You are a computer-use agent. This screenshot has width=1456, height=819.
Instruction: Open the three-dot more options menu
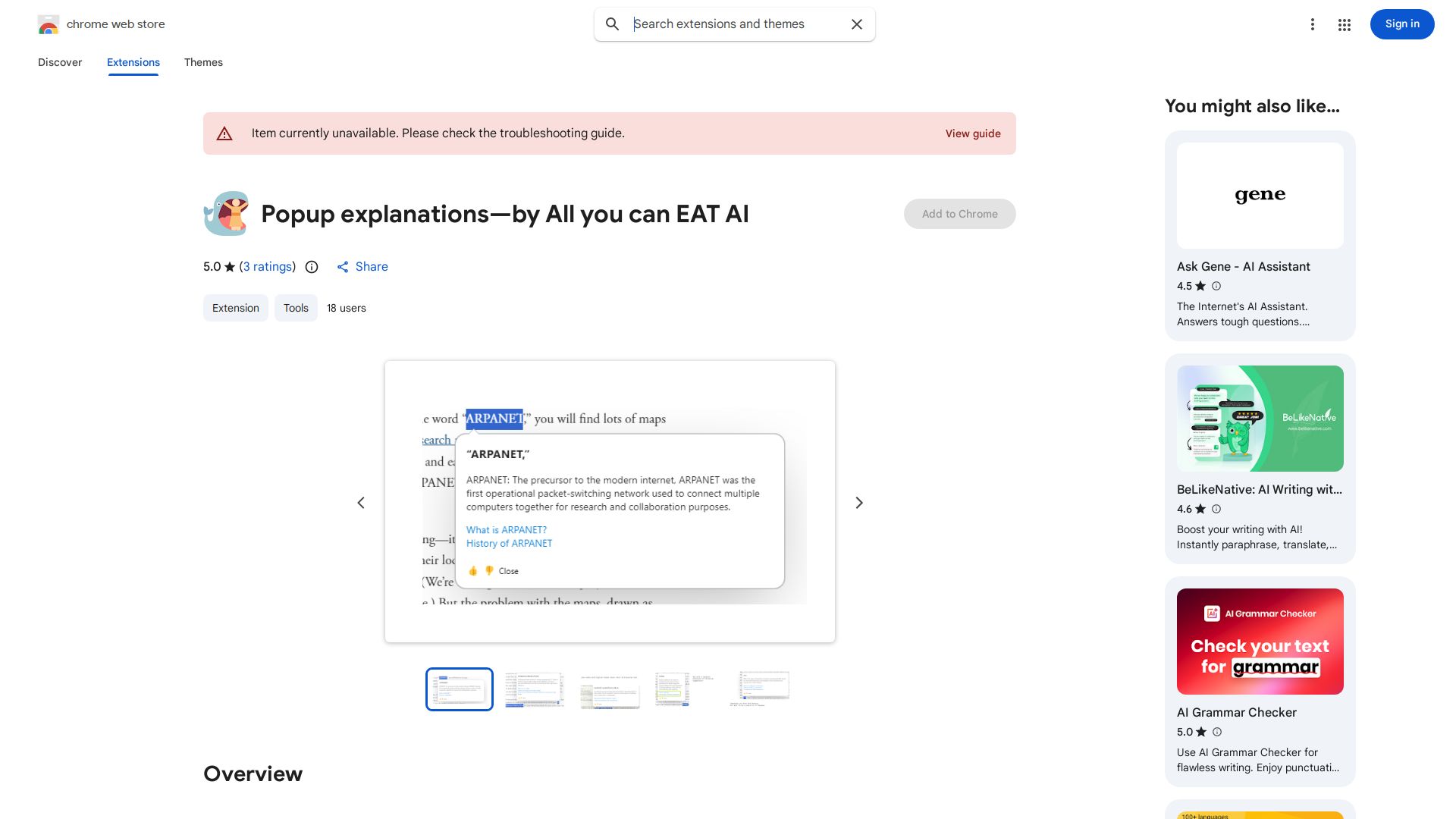tap(1312, 24)
